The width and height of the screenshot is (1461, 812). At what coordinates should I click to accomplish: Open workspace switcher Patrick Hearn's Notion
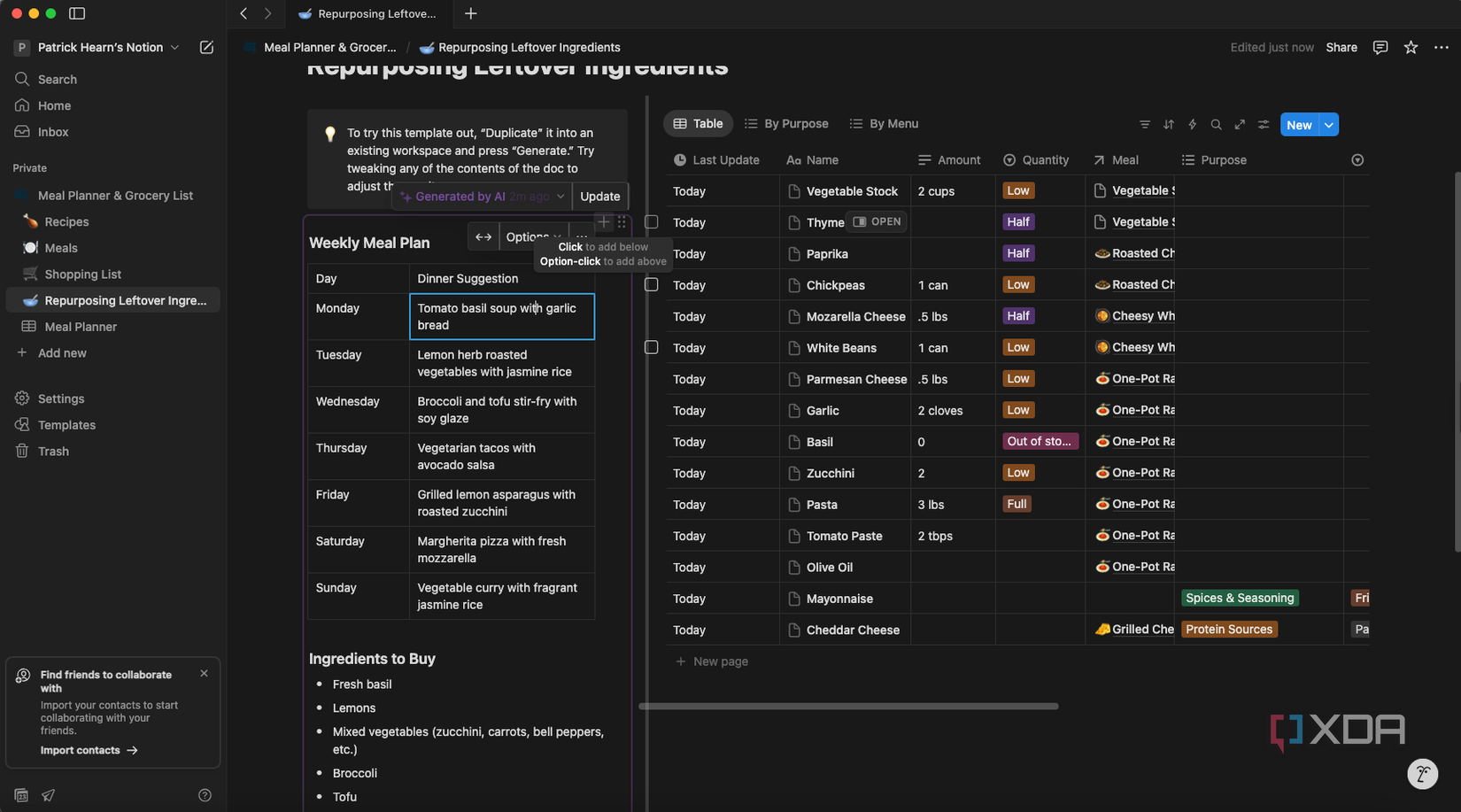click(x=97, y=47)
